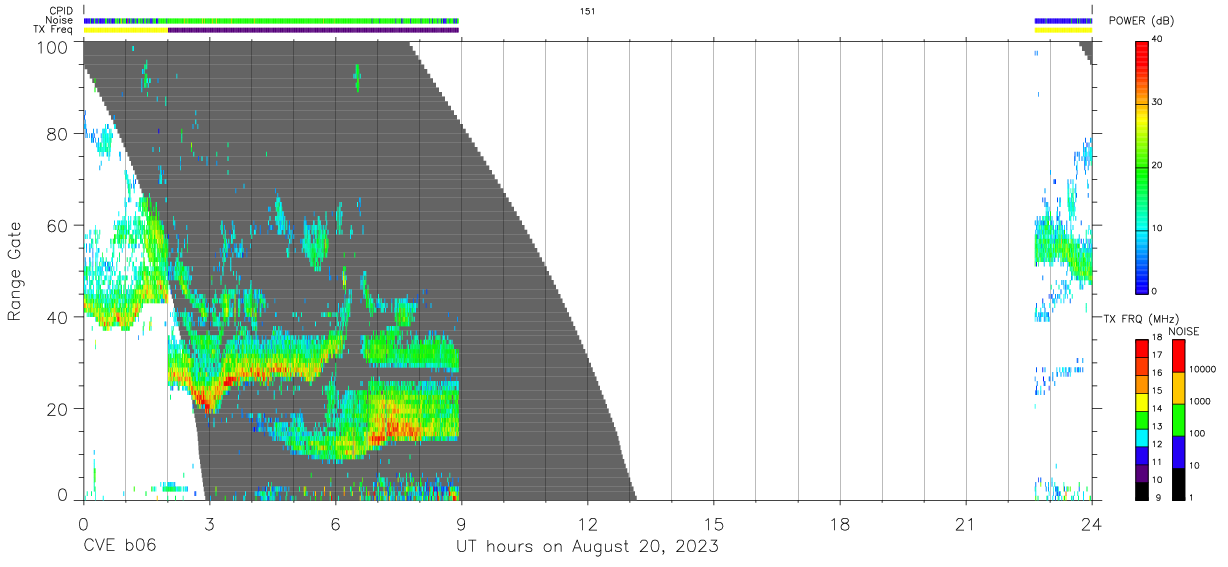Click the green segment of the NOISE colorbar
Screen dimensions: 1228x567
pyautogui.click(x=1179, y=420)
